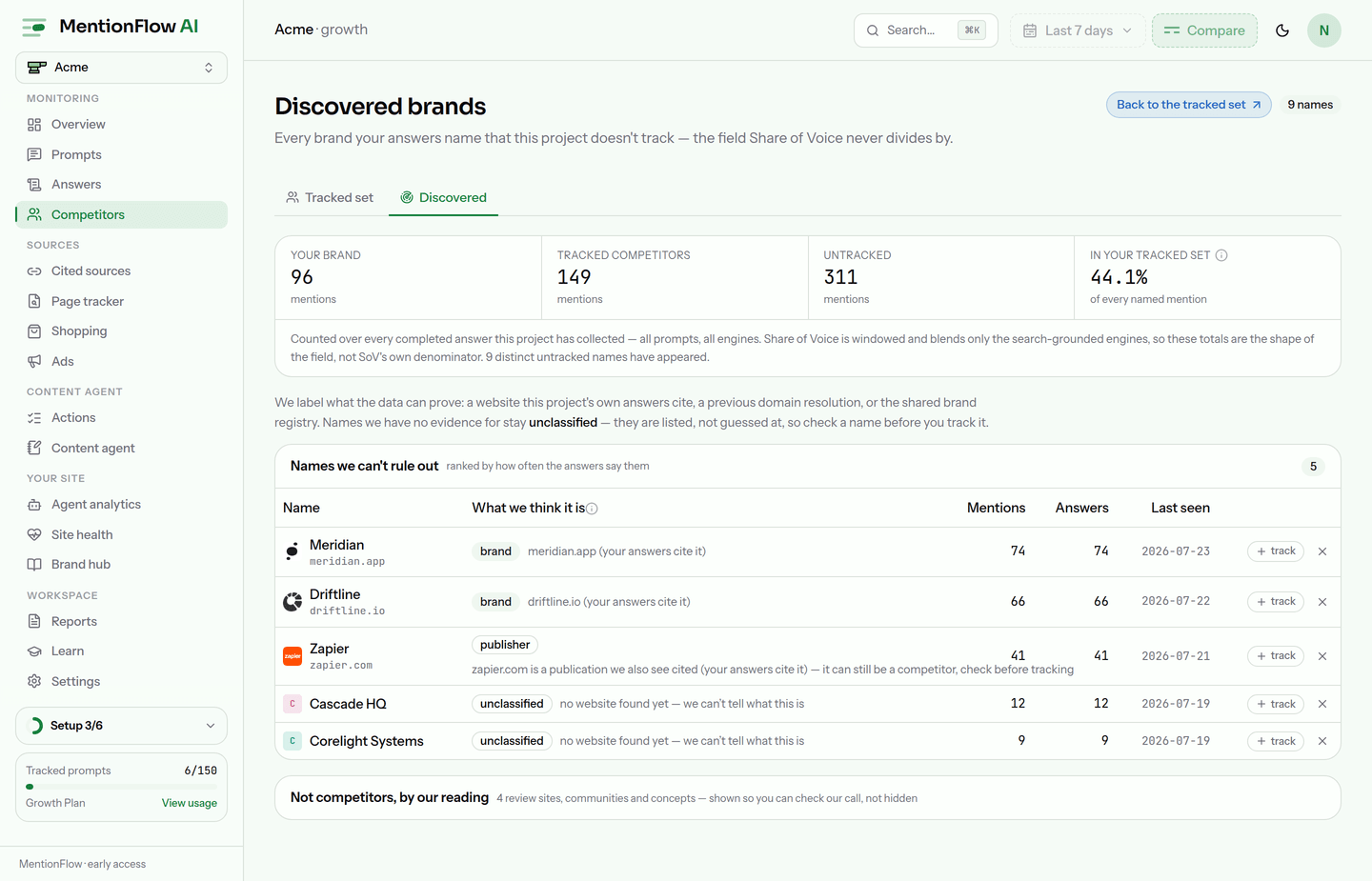Image resolution: width=1372 pixels, height=881 pixels.
Task: Track Cascade HQ
Action: pyautogui.click(x=1276, y=704)
